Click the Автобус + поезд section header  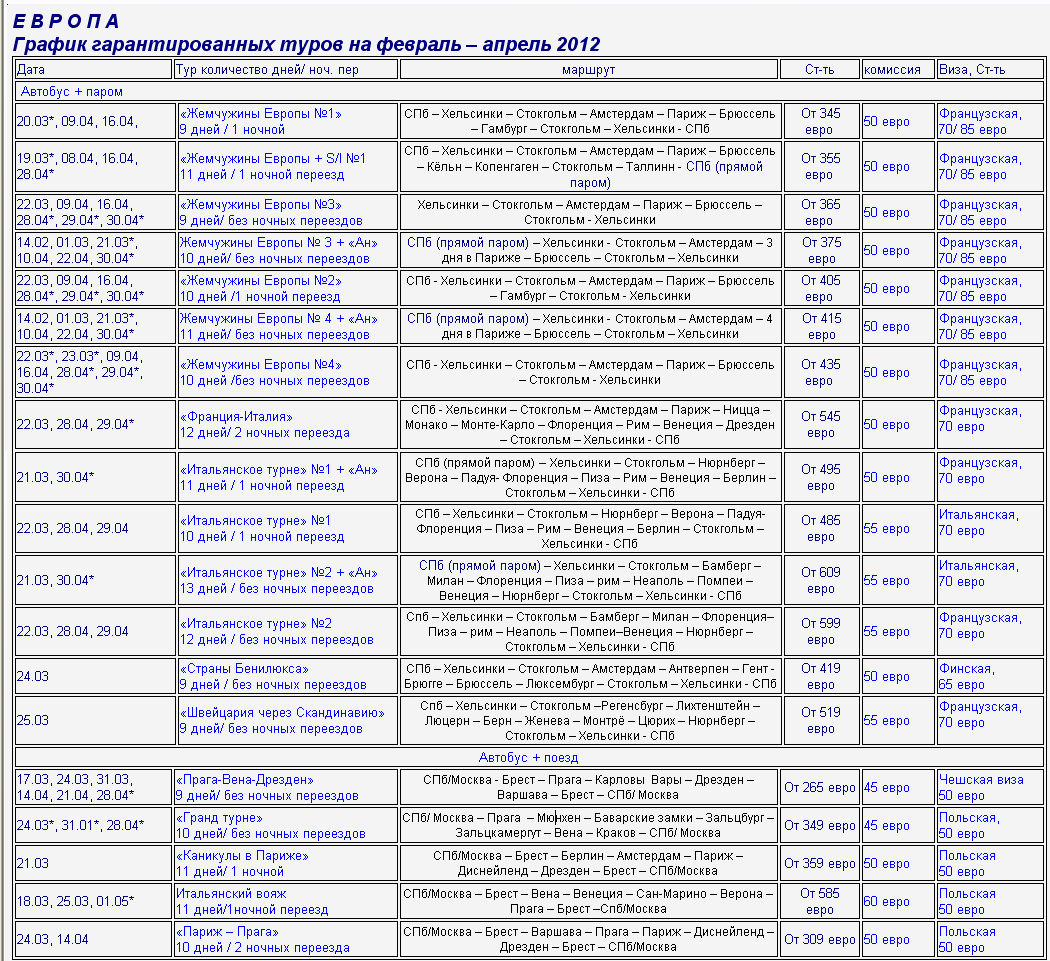click(x=529, y=757)
